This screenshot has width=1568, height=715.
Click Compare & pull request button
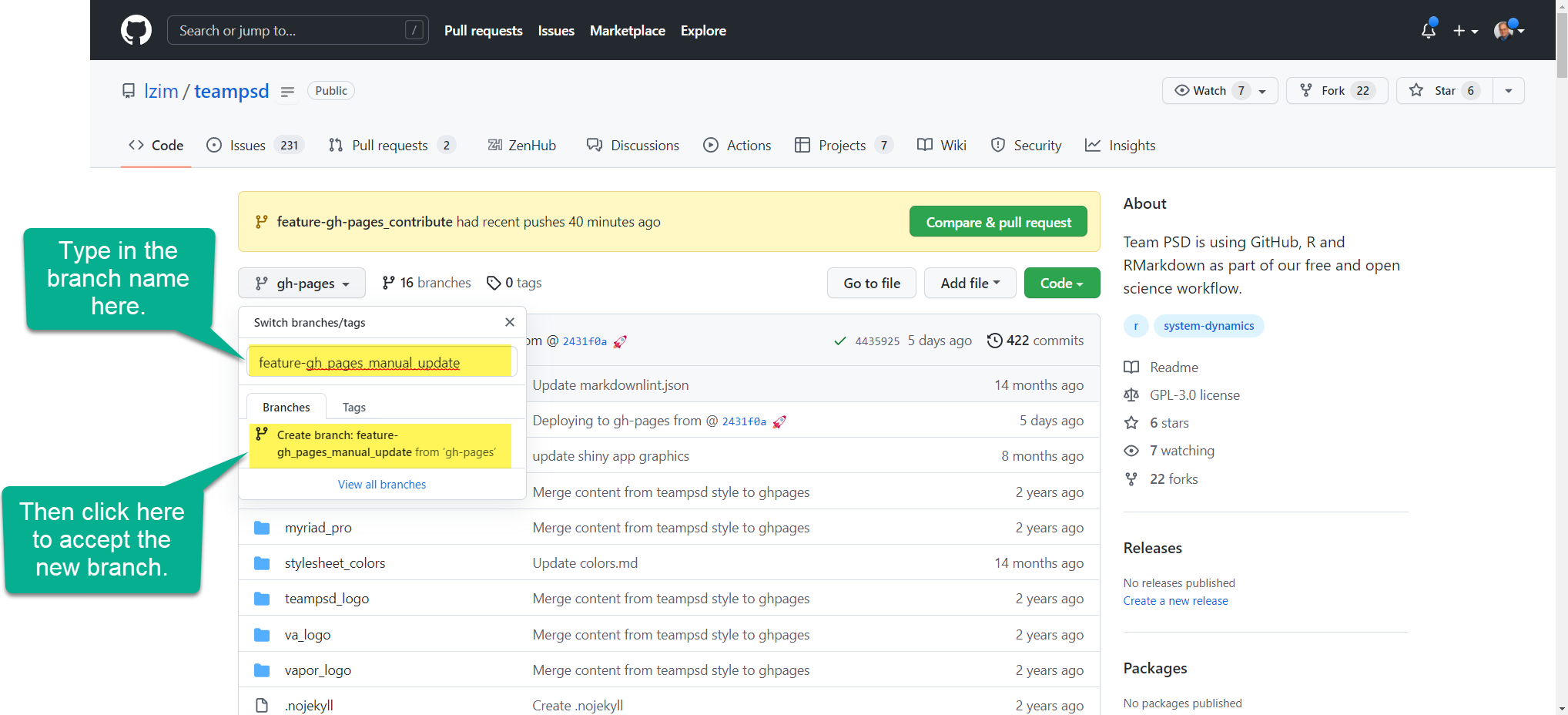click(998, 222)
